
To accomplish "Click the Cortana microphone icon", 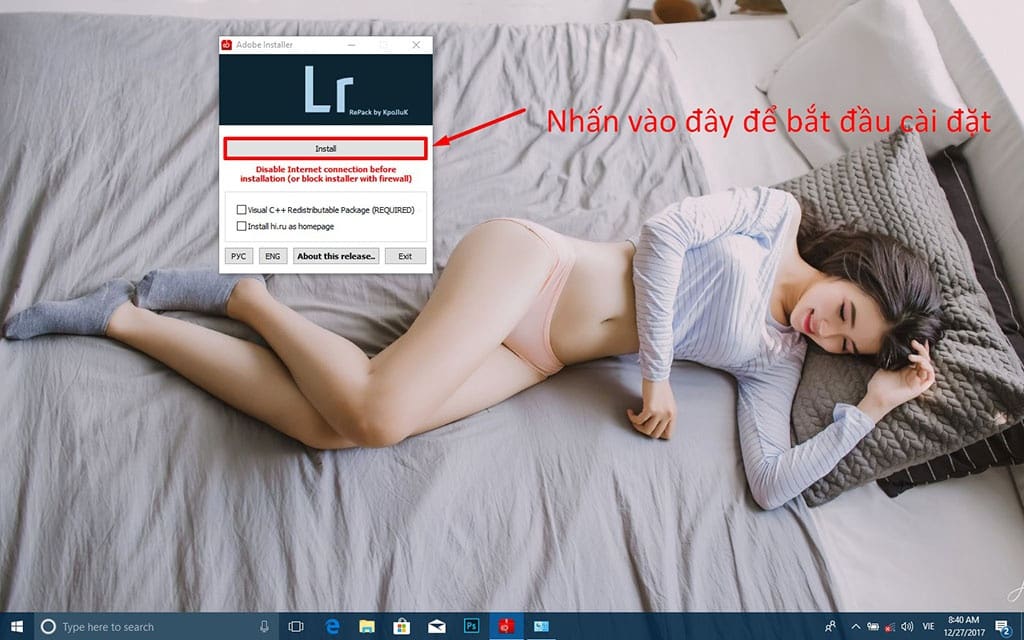I will (264, 626).
